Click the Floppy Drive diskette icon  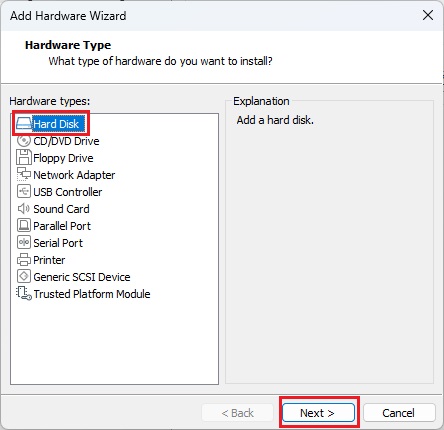click(24, 157)
